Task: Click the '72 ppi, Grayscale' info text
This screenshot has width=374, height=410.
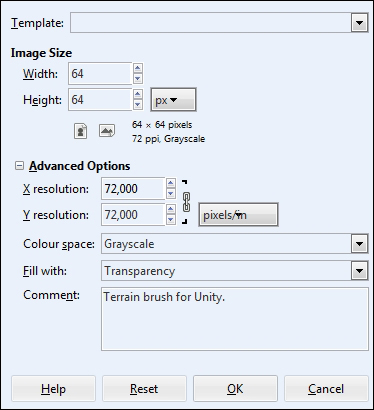Action: 168,139
